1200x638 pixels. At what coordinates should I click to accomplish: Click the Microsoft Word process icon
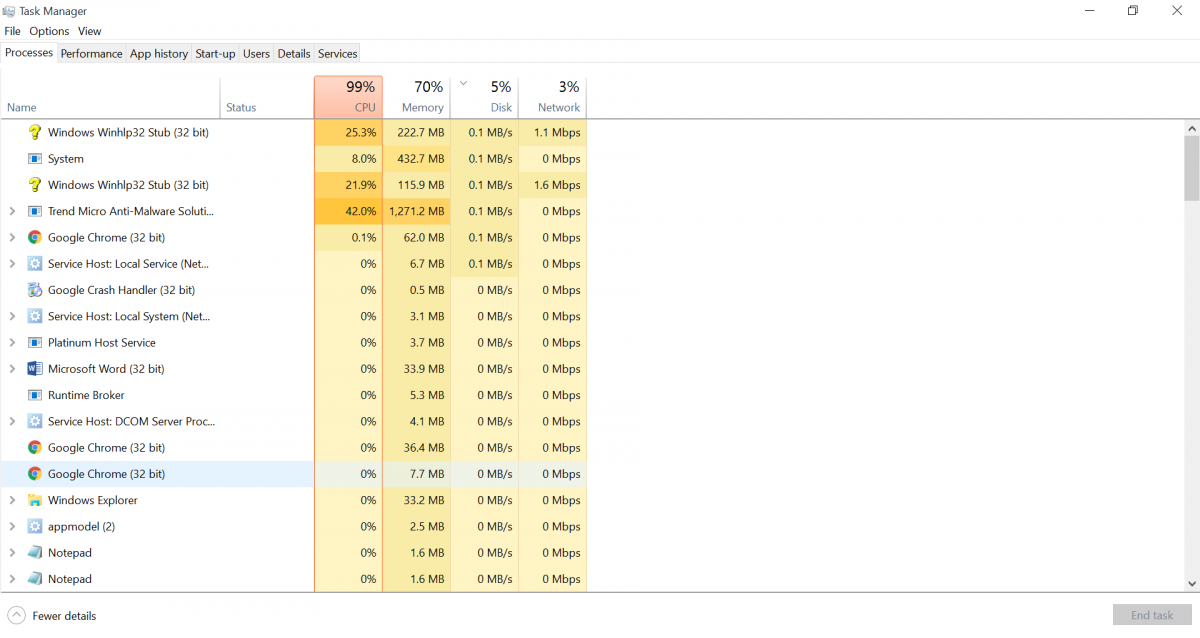35,369
